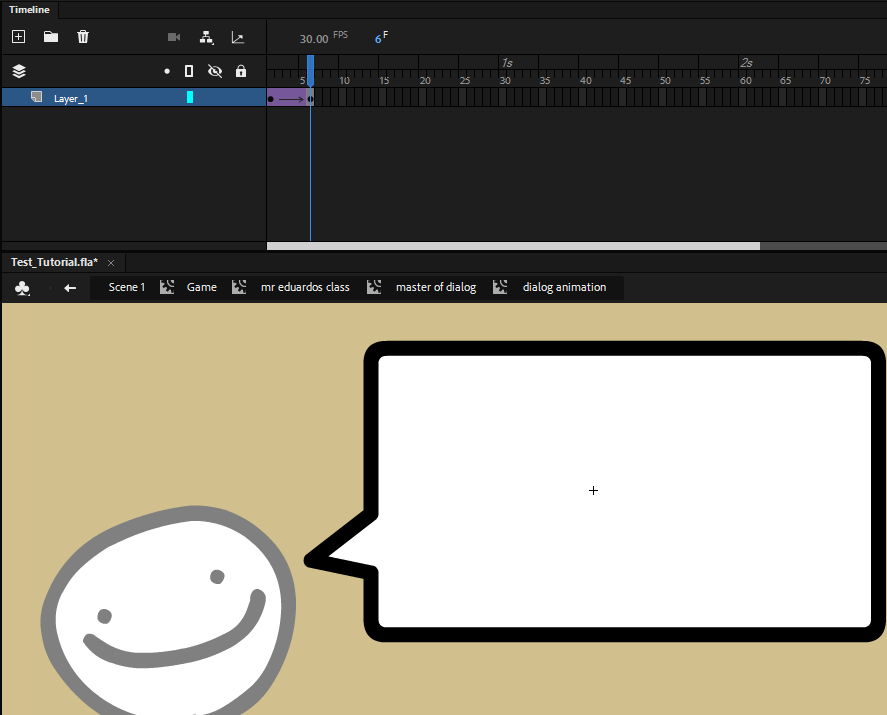Click the edit symbols clover icon

pyautogui.click(x=22, y=288)
